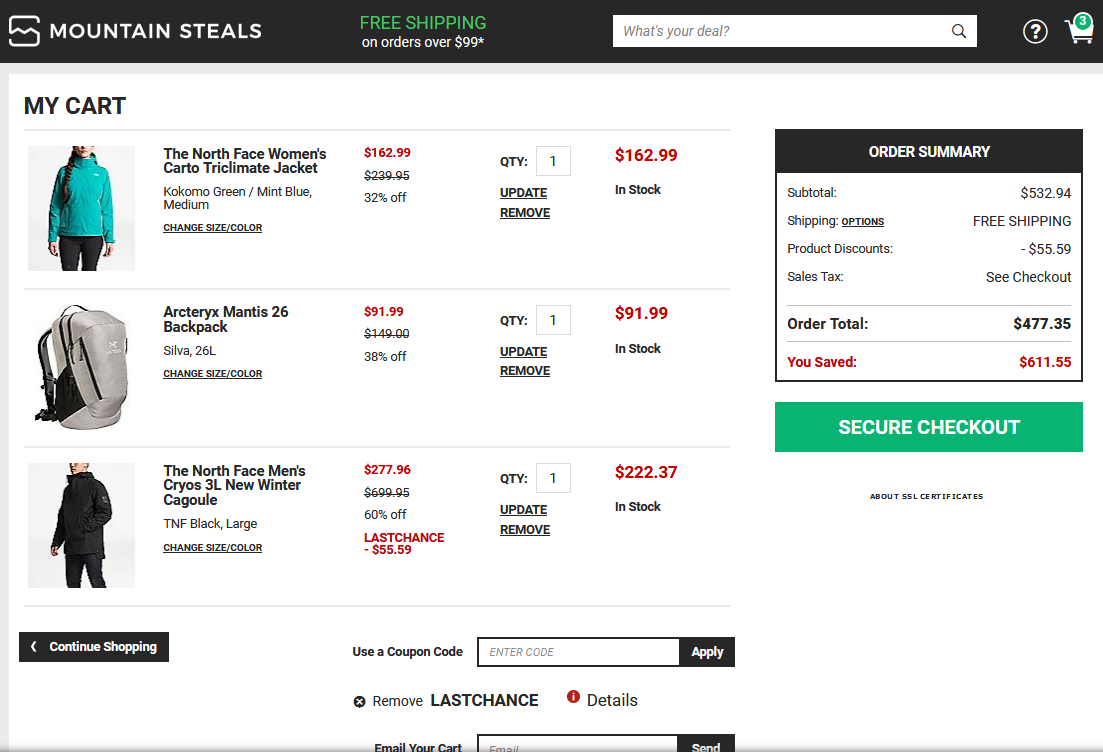Click the coupon code entry field
1103x752 pixels.
click(578, 652)
